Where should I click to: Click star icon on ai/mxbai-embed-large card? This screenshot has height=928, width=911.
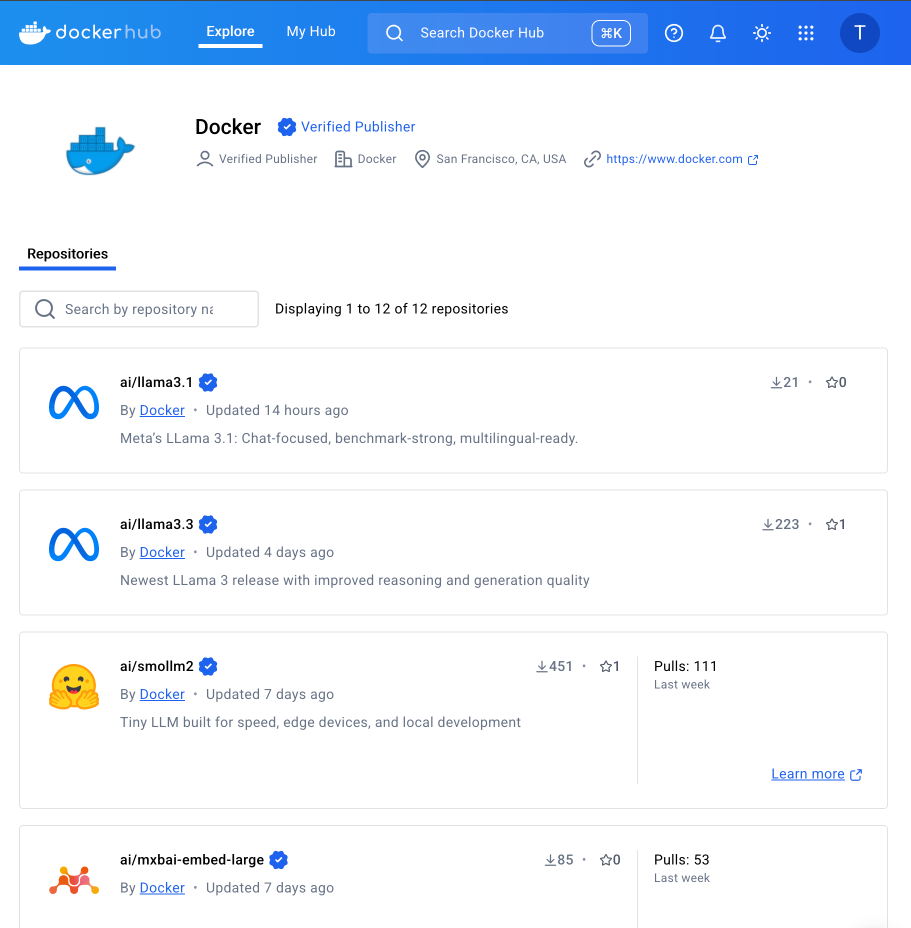606,860
